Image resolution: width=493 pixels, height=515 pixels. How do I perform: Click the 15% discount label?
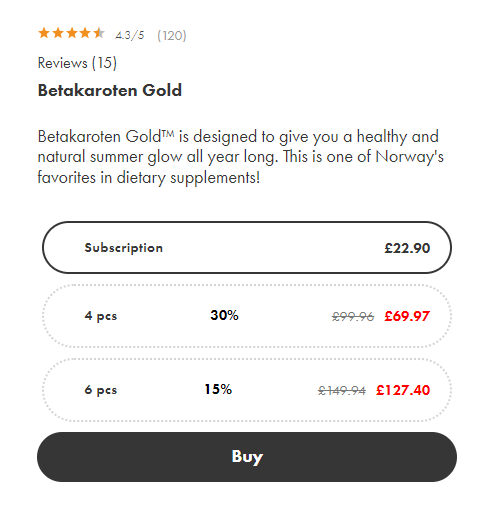[x=218, y=389]
